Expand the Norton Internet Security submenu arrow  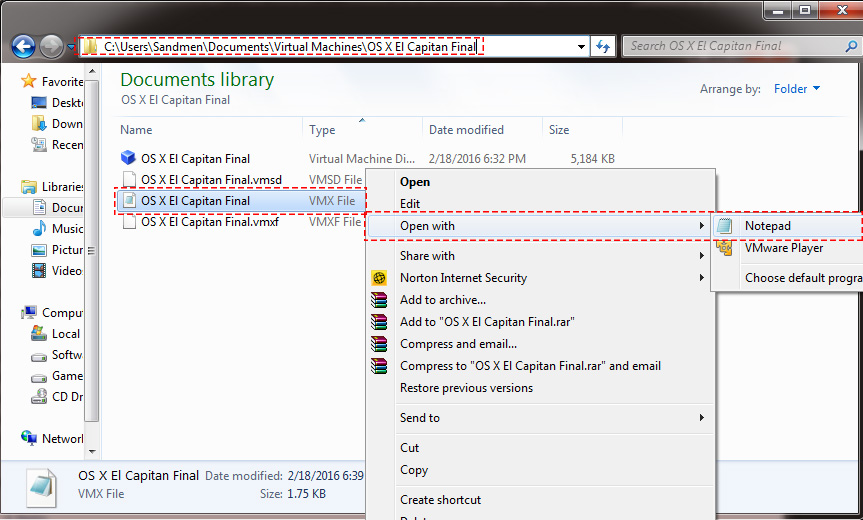[x=701, y=278]
